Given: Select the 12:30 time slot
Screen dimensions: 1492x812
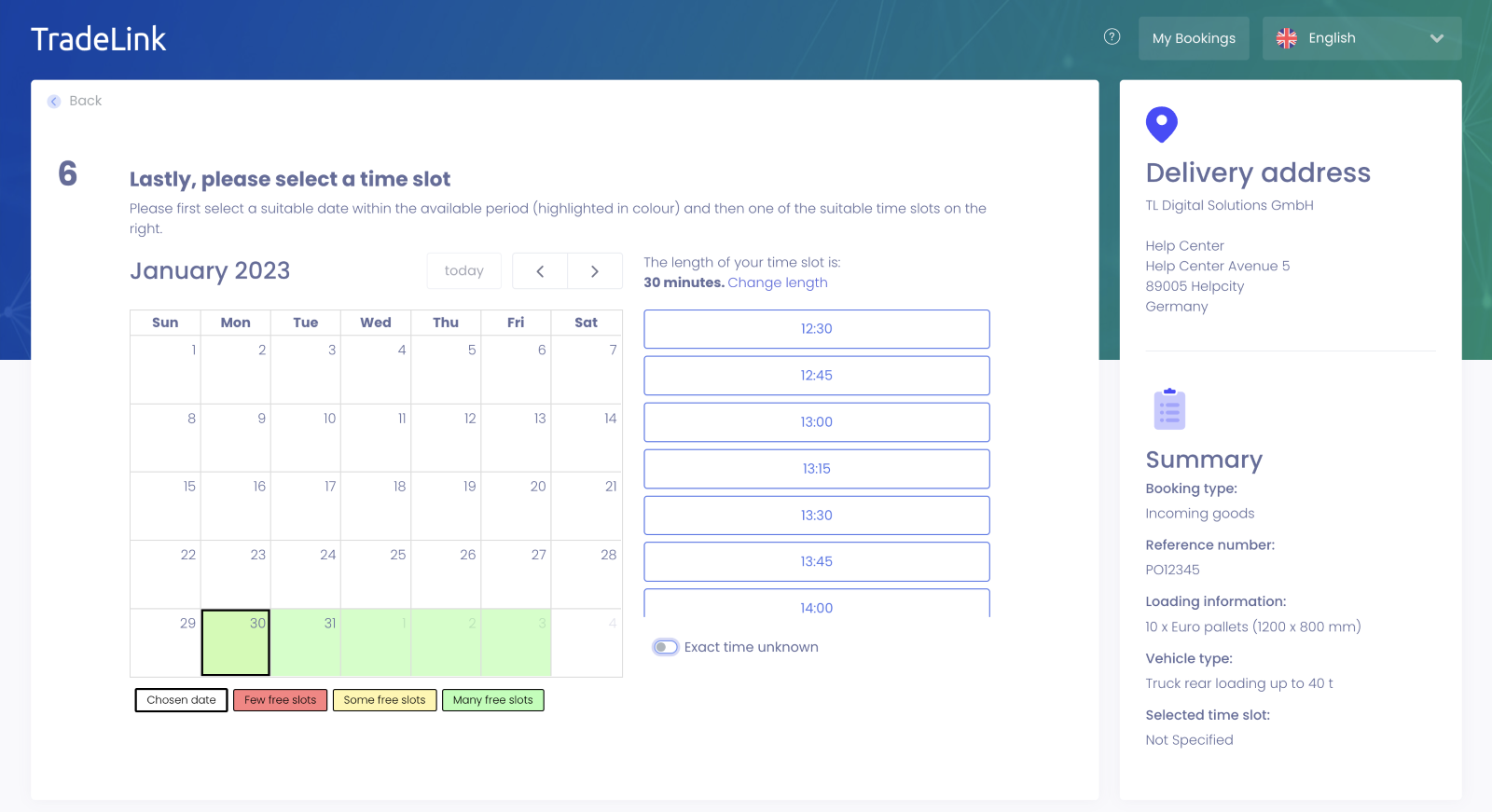Looking at the screenshot, I should [x=816, y=329].
